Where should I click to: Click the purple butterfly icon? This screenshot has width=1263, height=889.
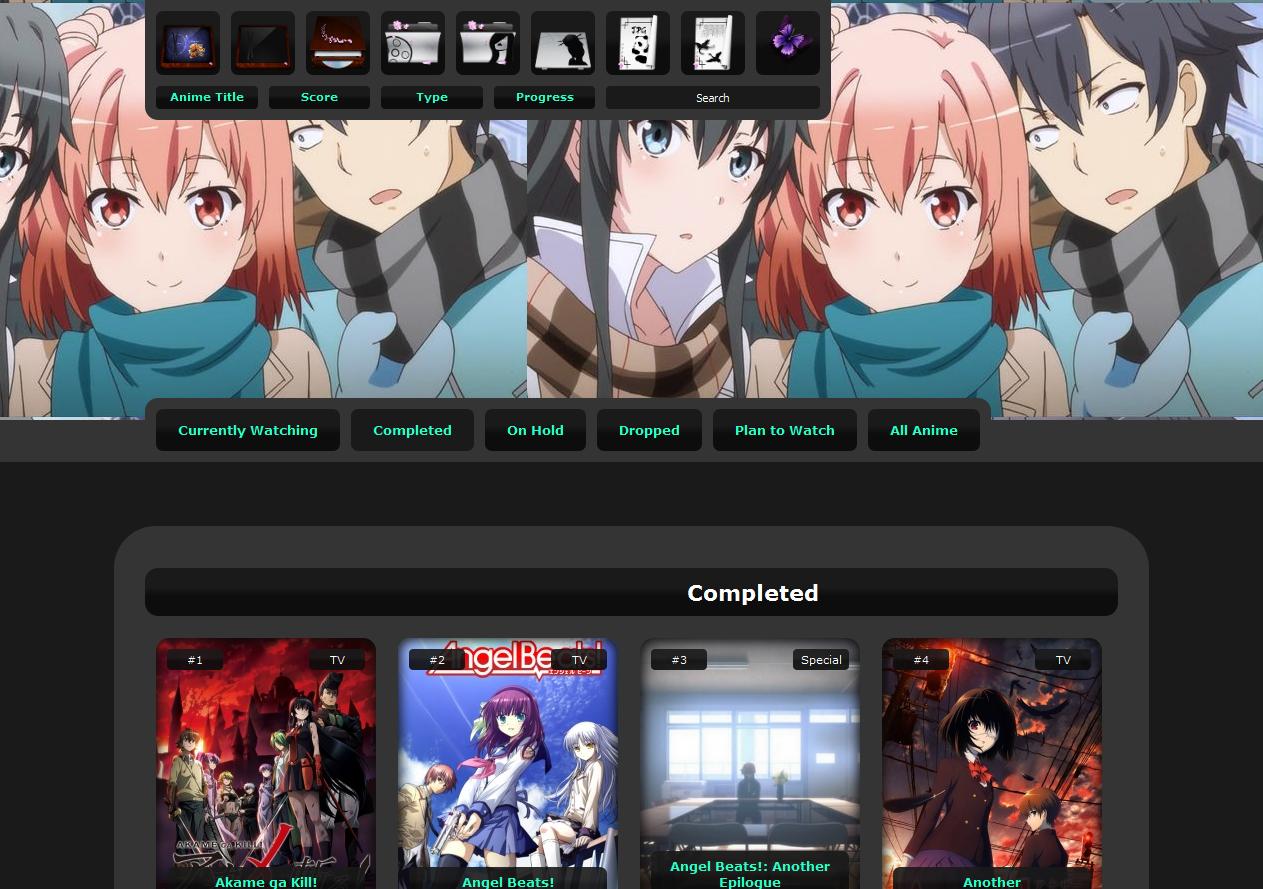click(x=788, y=43)
